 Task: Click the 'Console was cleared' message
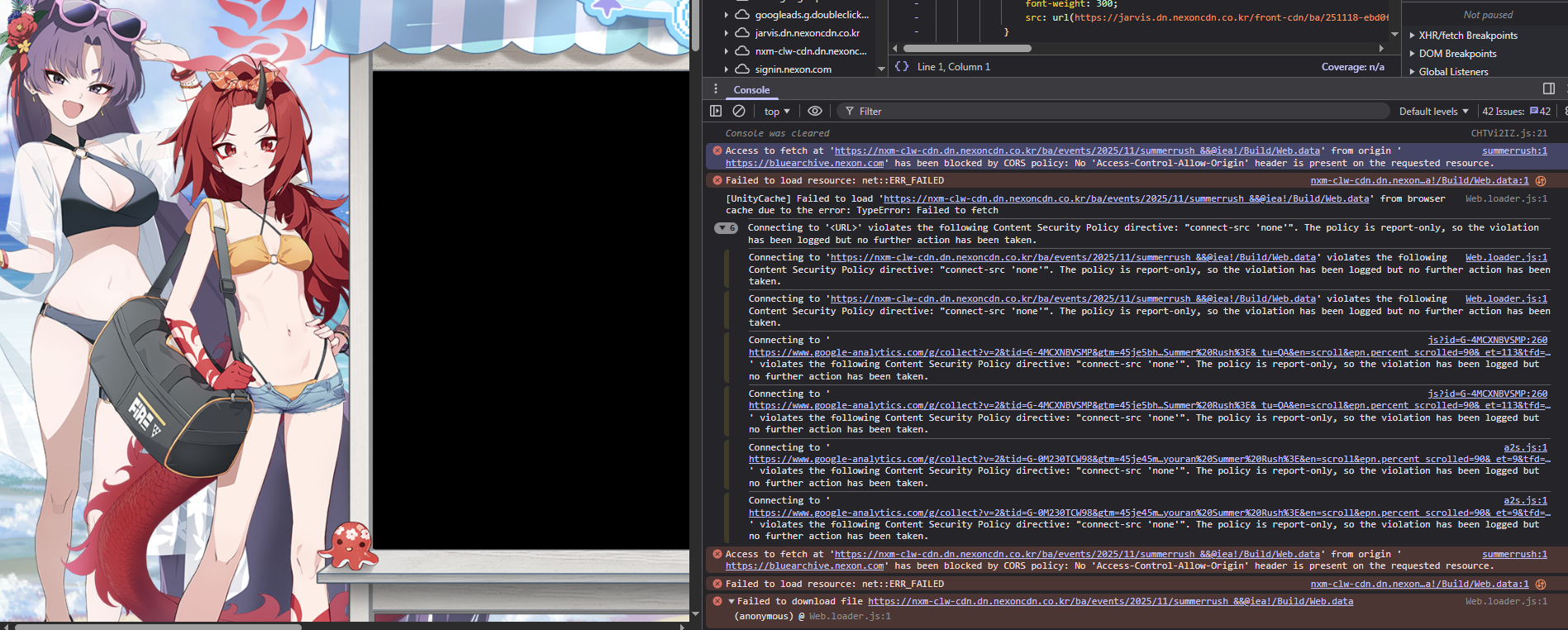[x=777, y=133]
